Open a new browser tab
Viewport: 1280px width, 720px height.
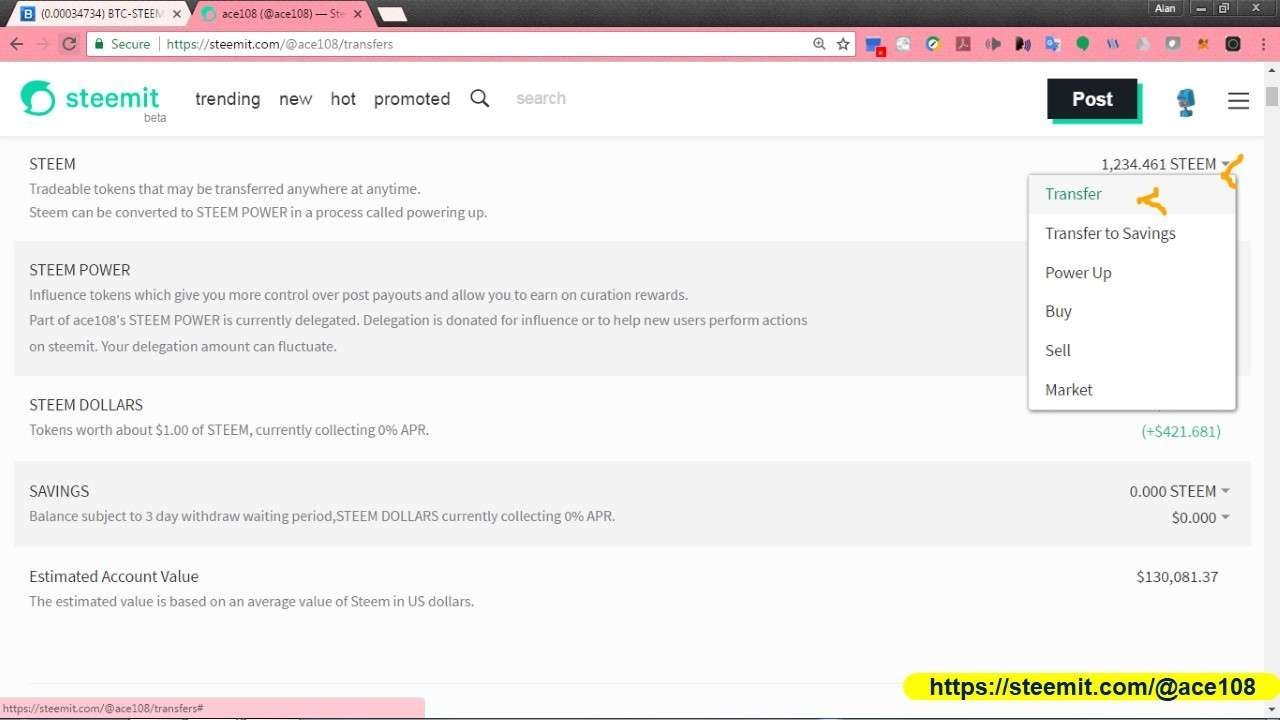(393, 14)
